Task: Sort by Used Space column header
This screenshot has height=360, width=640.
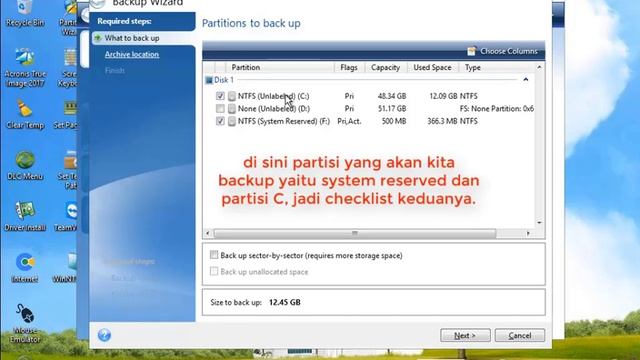Action: pos(432,67)
